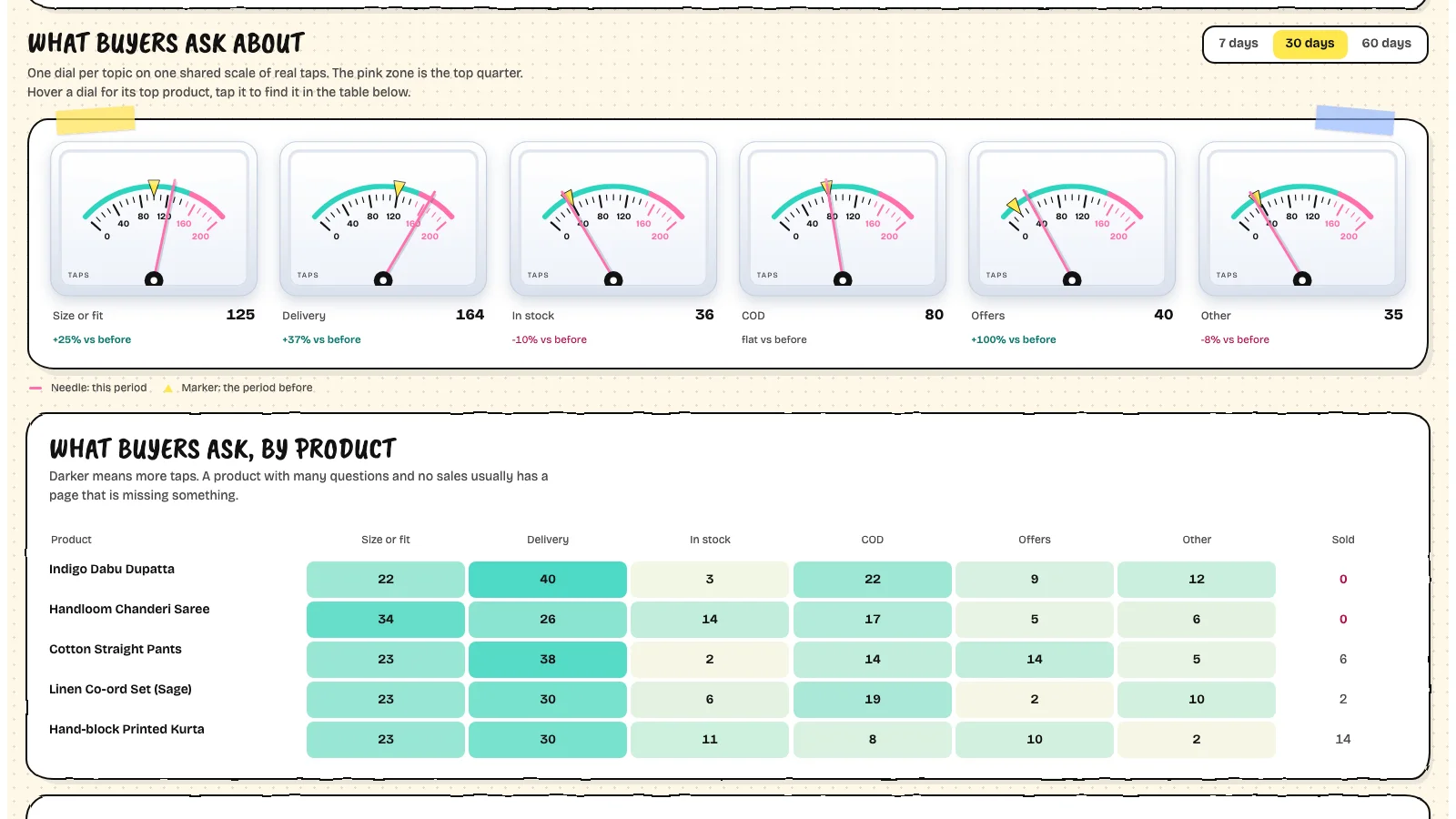Click the Offers column header in table

[x=1035, y=540]
